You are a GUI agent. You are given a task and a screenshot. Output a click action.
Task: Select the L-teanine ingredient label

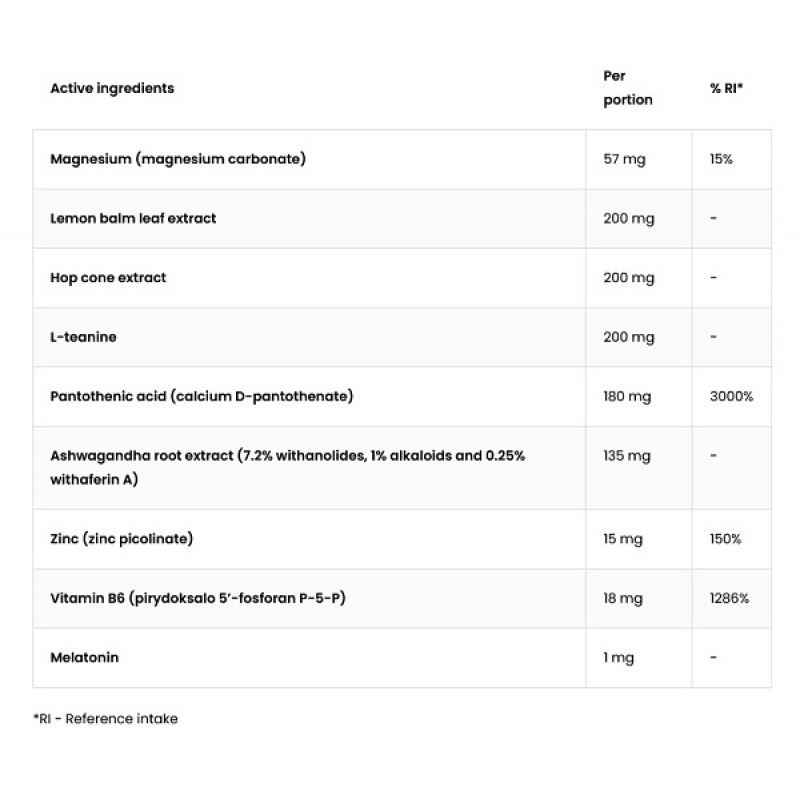[83, 337]
